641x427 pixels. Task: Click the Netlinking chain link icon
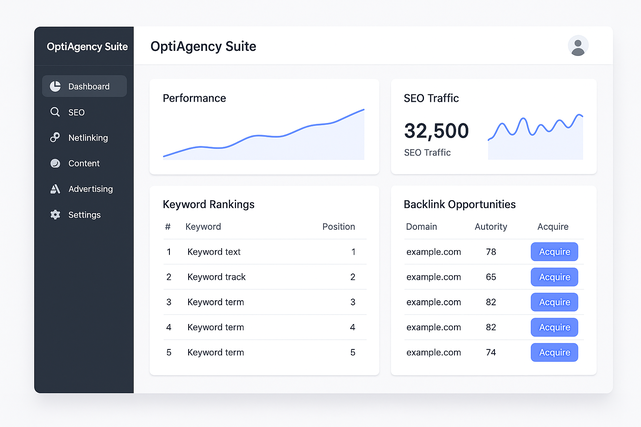pos(55,137)
